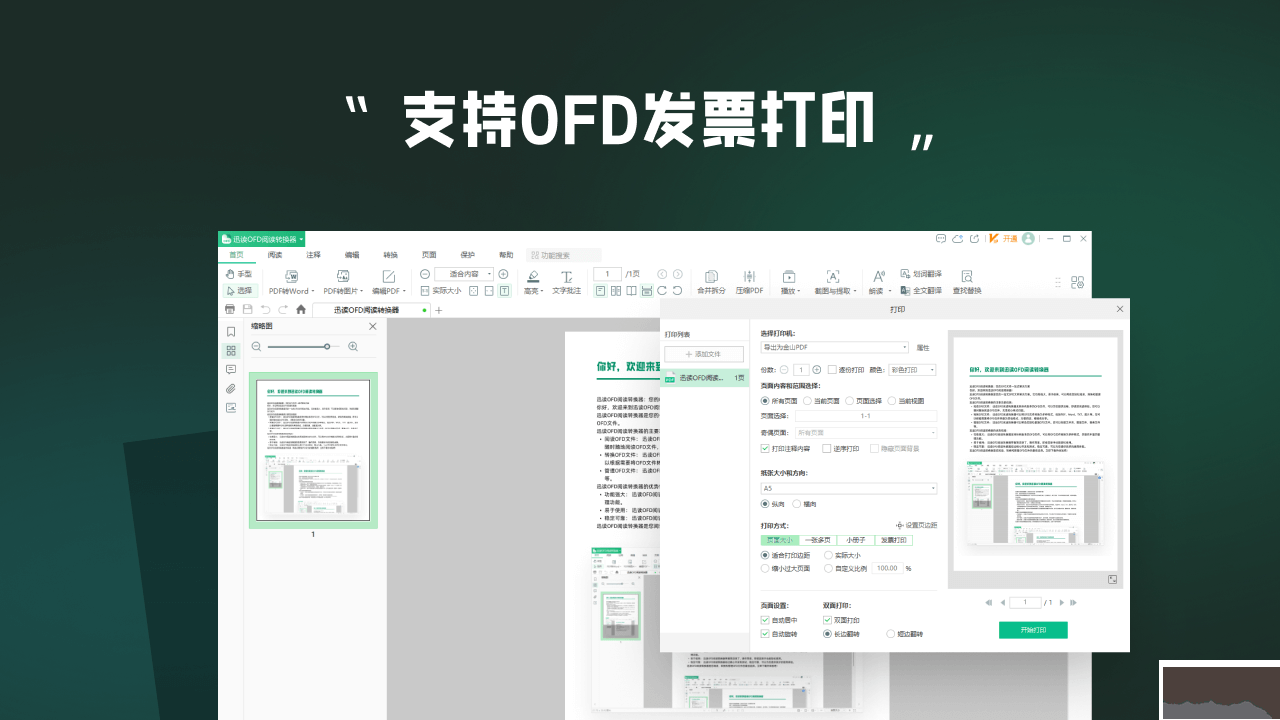Screen dimensions: 1280x720
Task: Show the thumbnails panel icon in sidebar
Action: click(231, 351)
